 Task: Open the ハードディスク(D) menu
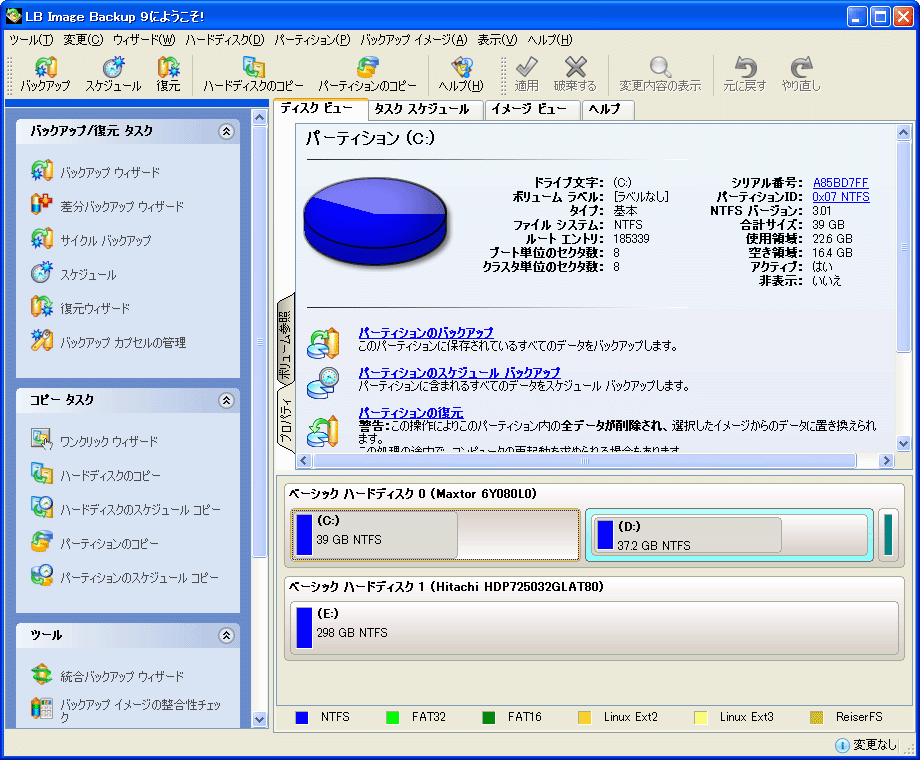tap(225, 40)
